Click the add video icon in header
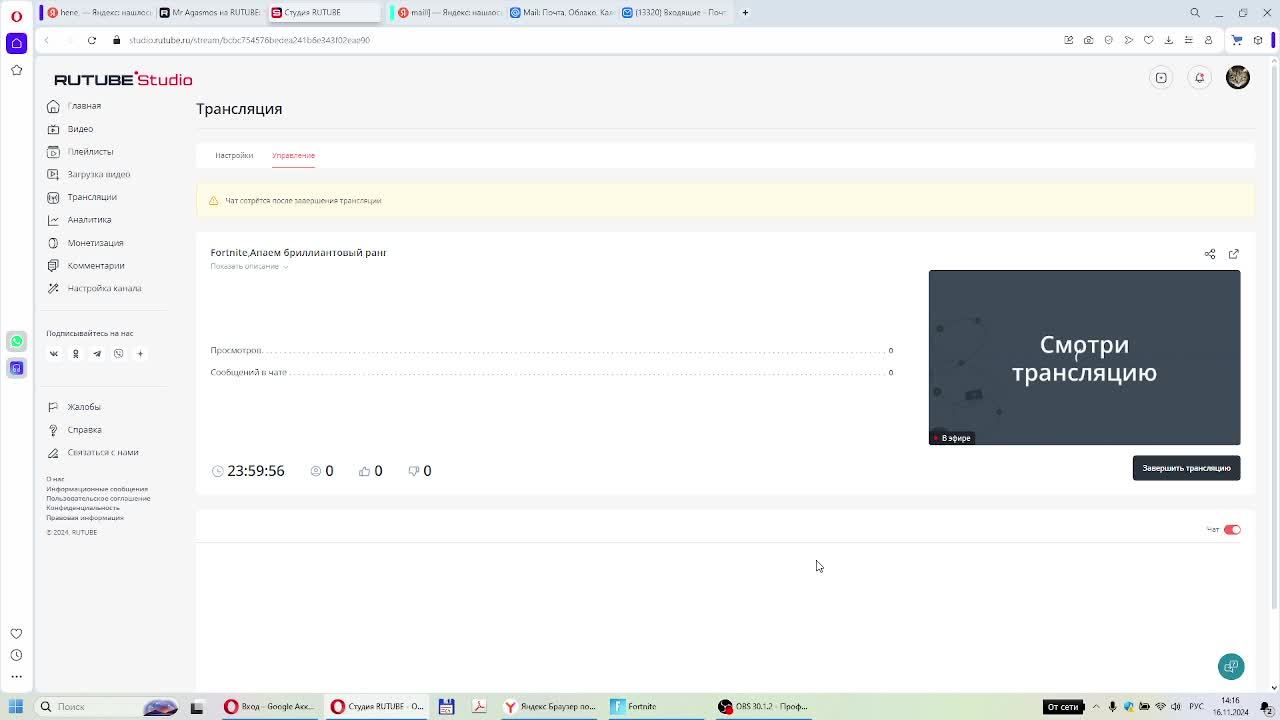 pyautogui.click(x=1161, y=78)
